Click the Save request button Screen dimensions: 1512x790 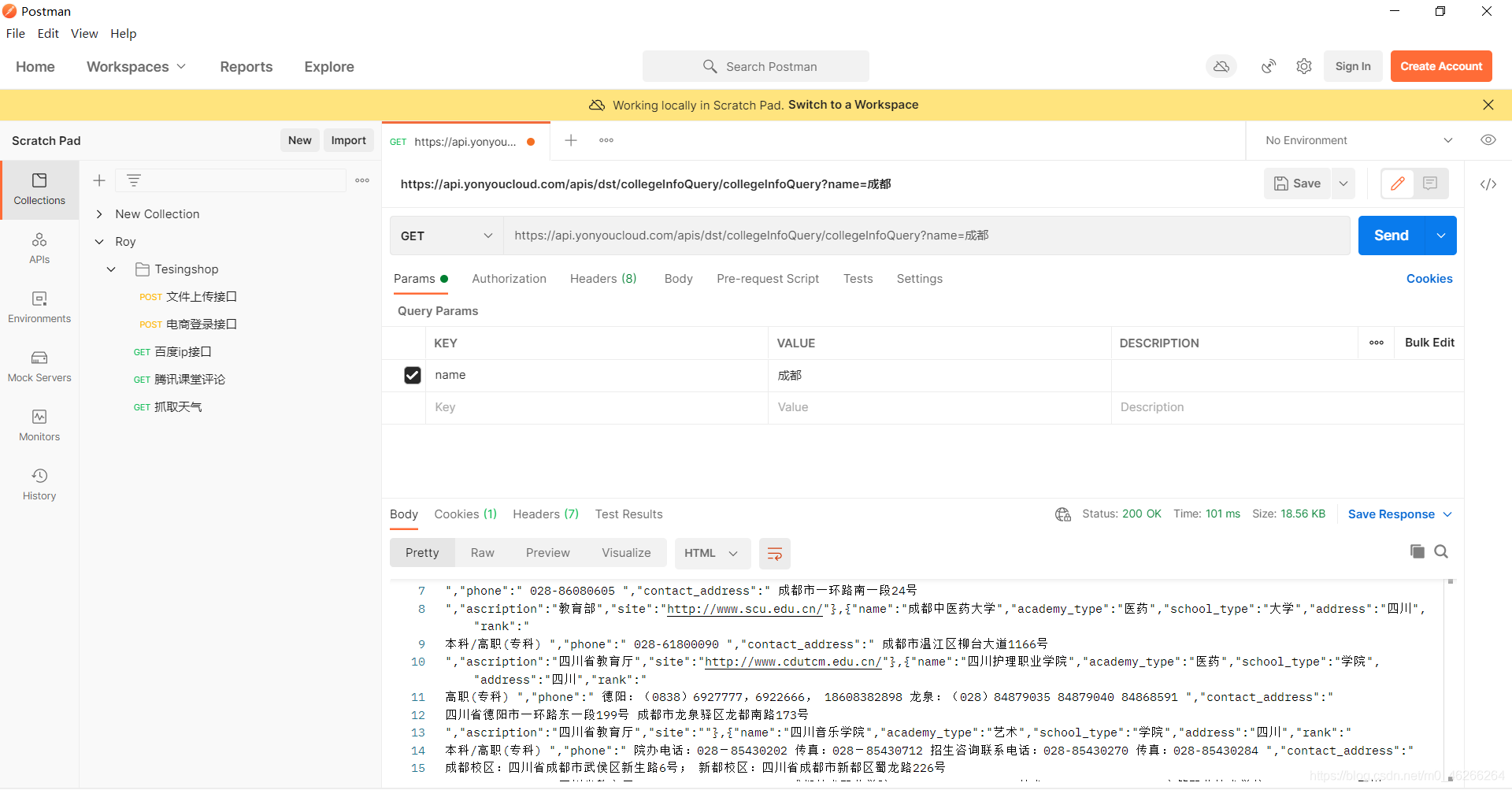pos(1297,184)
